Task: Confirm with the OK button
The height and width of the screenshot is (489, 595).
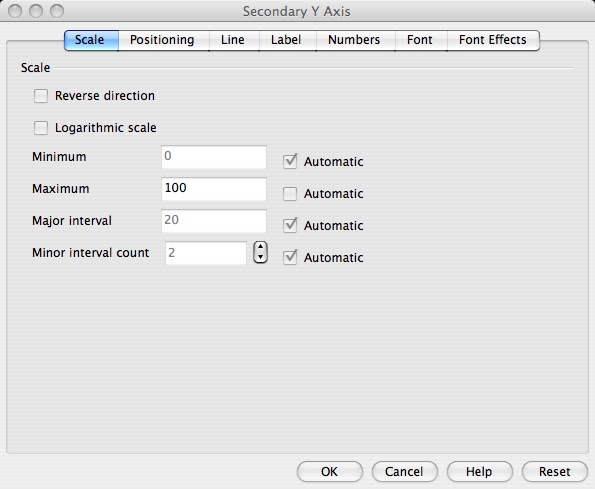Action: (x=329, y=472)
